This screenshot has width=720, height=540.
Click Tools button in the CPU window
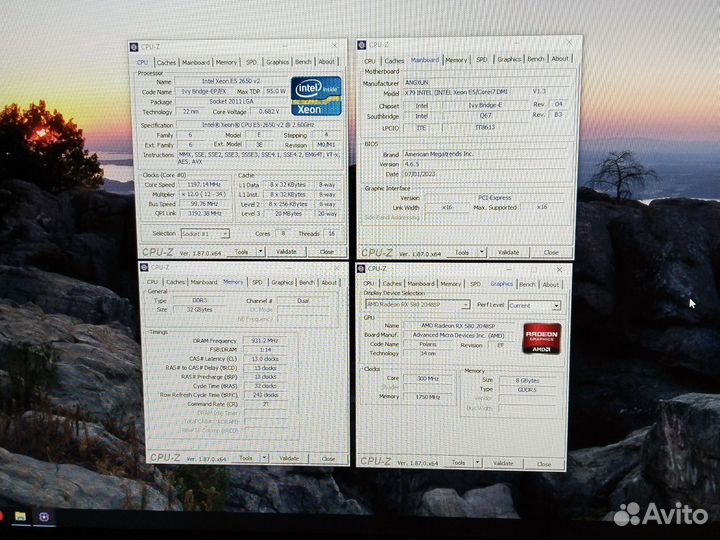242,252
